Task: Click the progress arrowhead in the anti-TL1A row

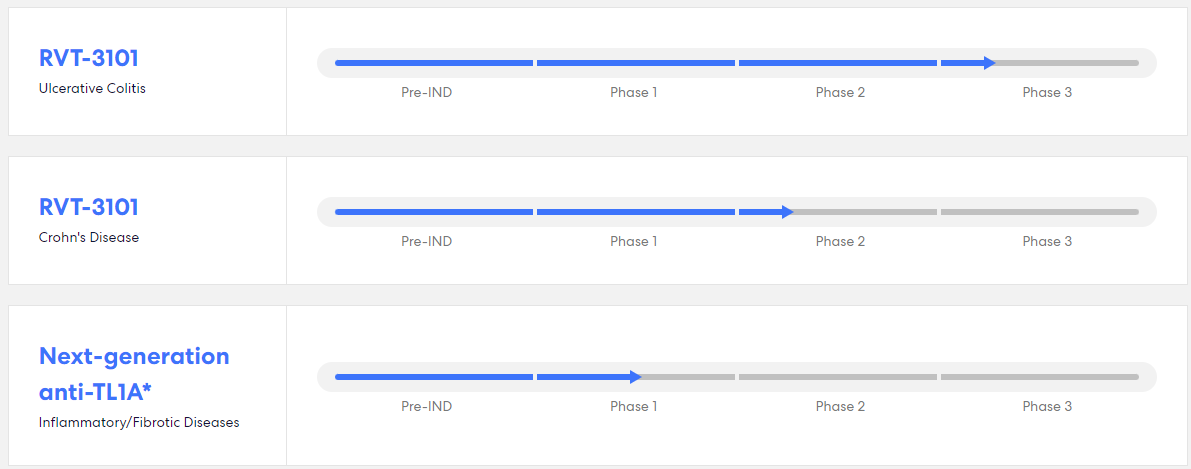Action: pyautogui.click(x=635, y=377)
